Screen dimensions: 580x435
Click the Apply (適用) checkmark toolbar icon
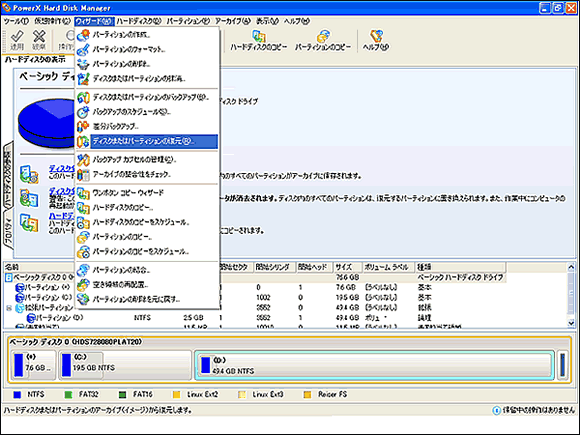(x=17, y=37)
